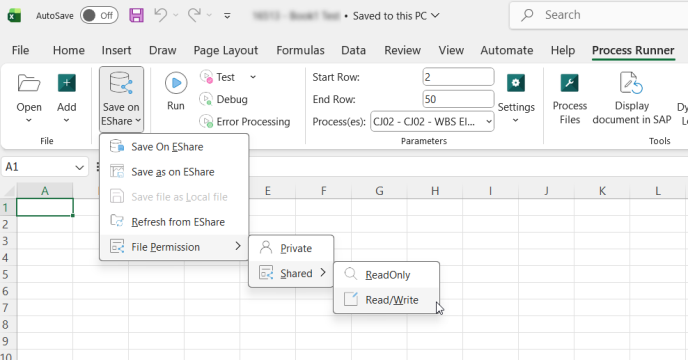Screen dimensions: 688x360
Task: Open the Test dropdown arrow
Action: (253, 77)
